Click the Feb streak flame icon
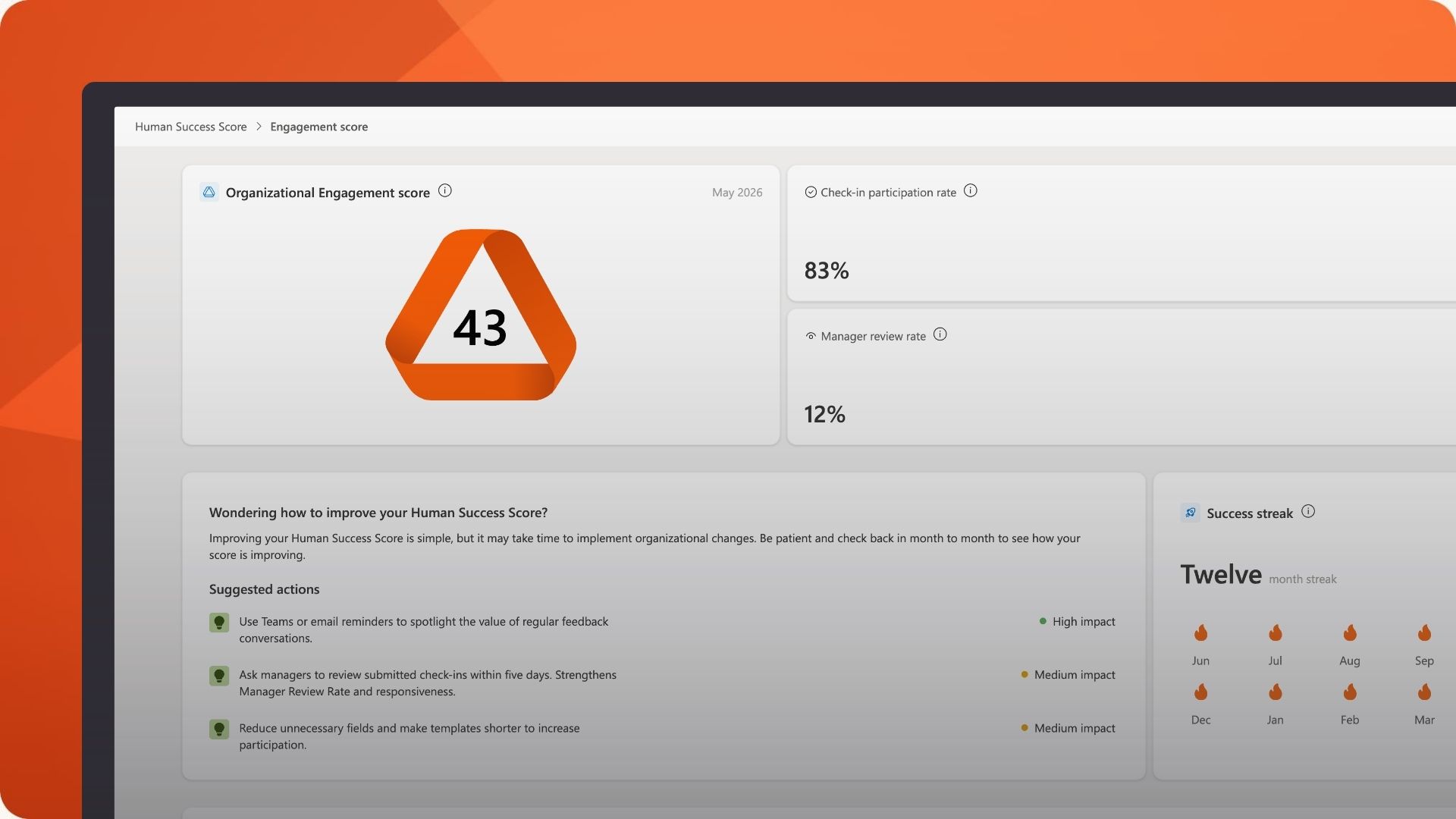The height and width of the screenshot is (819, 1456). (x=1350, y=692)
